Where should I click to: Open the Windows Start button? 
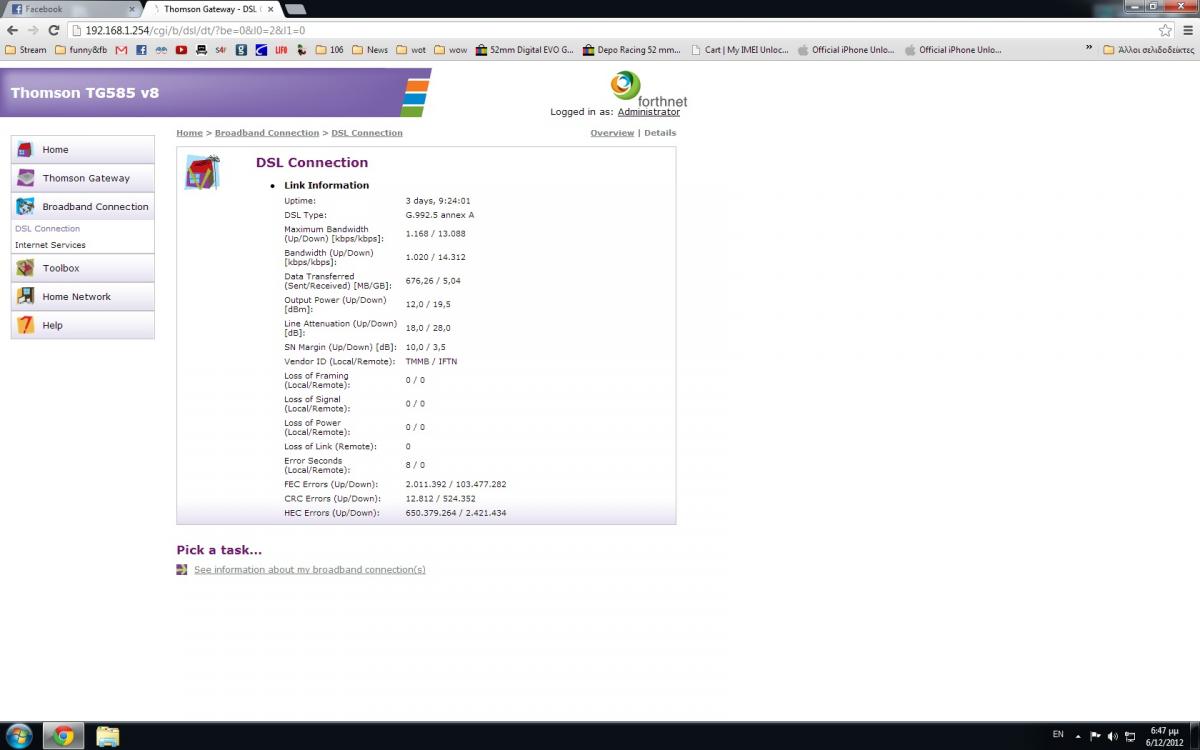(19, 736)
